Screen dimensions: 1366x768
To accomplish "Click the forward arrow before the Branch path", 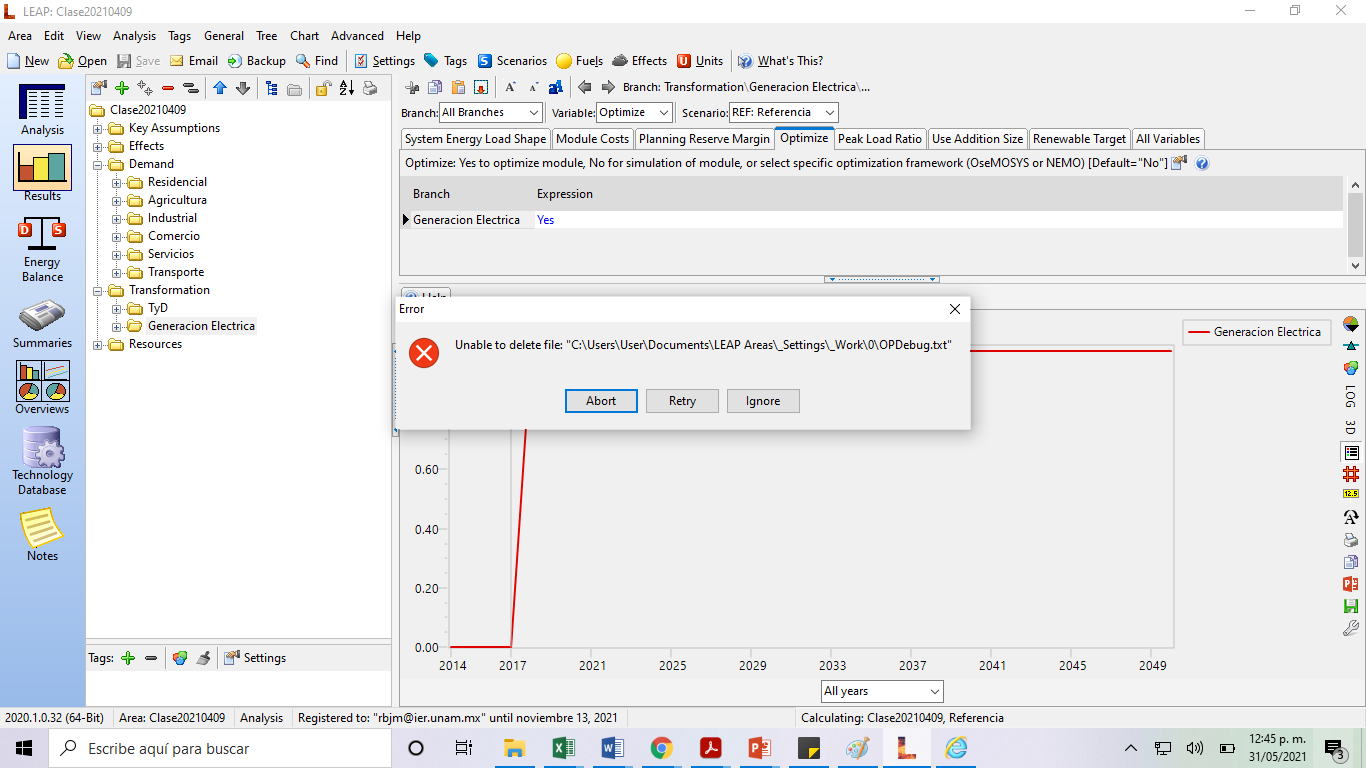I will [x=607, y=87].
